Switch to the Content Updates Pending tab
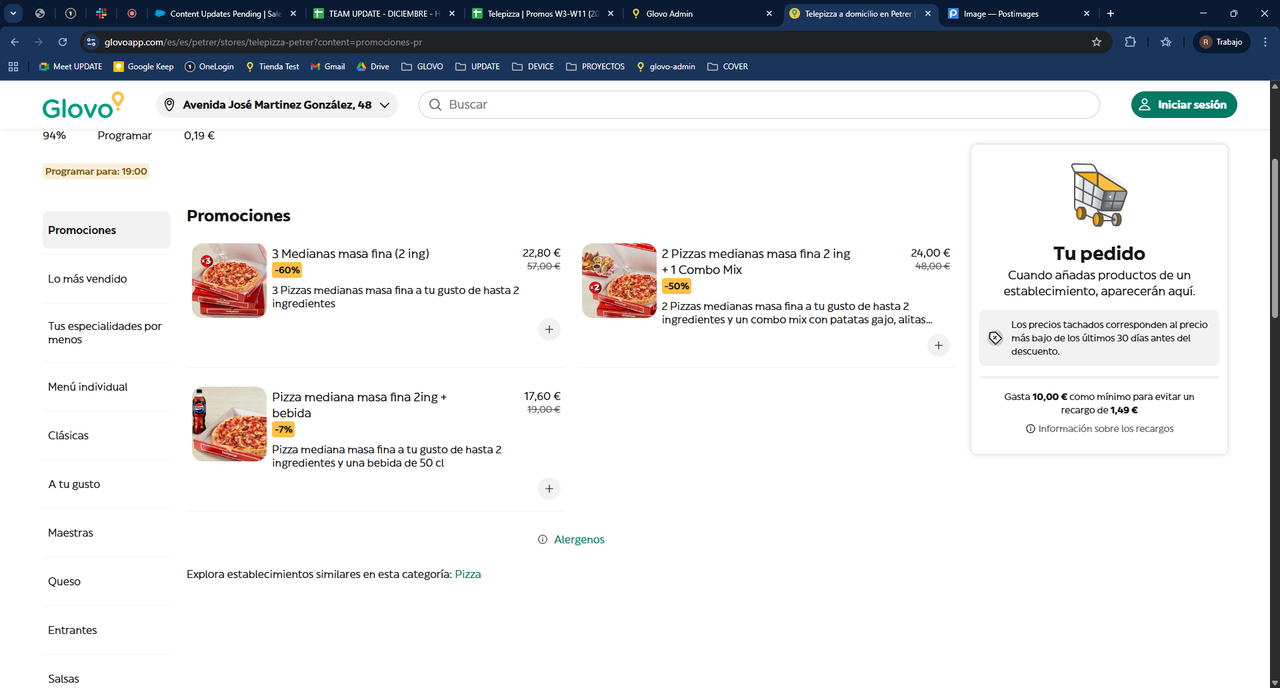 point(225,14)
